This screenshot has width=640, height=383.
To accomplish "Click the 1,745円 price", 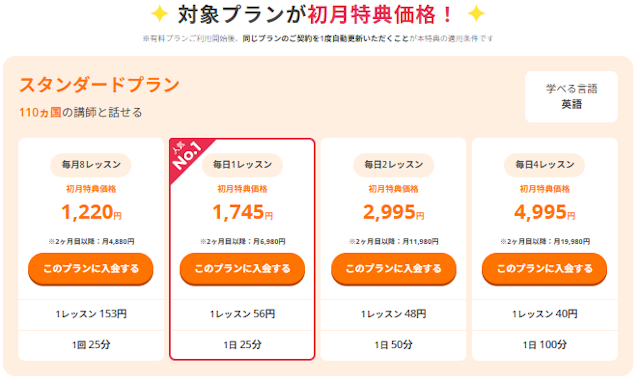I will tap(242, 212).
